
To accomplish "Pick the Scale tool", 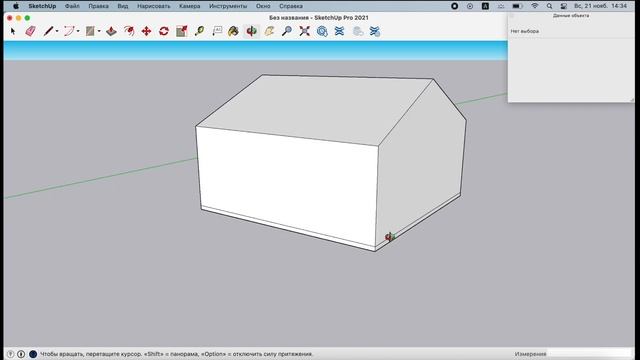I will coord(182,31).
